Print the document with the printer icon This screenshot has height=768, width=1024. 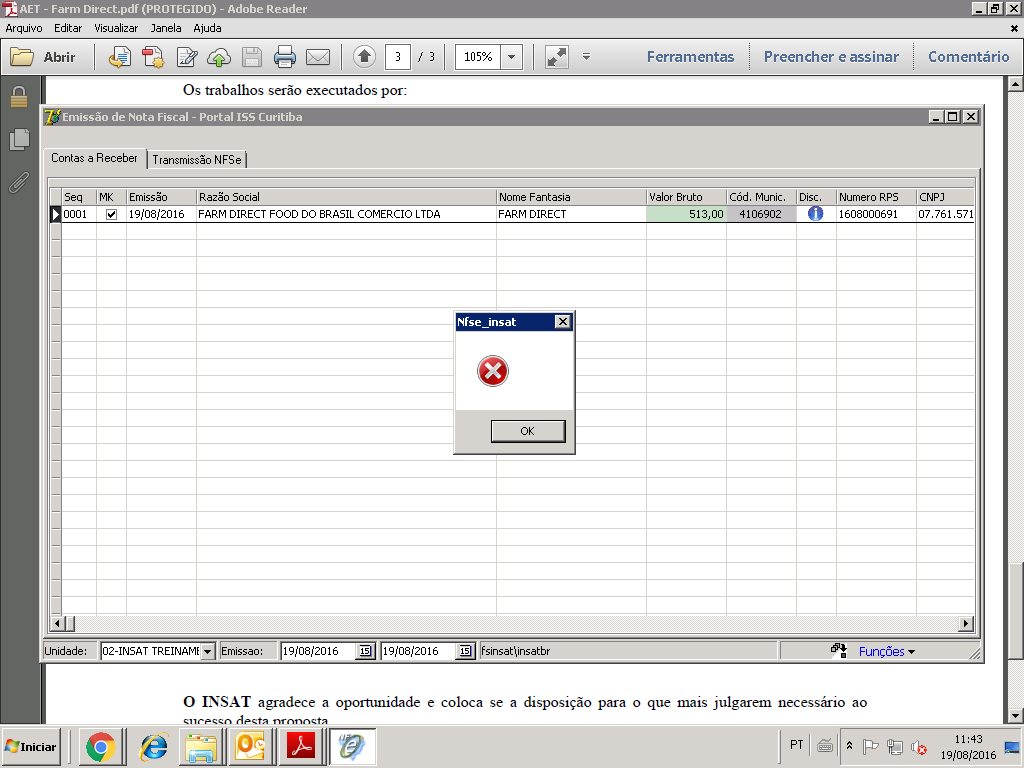[285, 57]
